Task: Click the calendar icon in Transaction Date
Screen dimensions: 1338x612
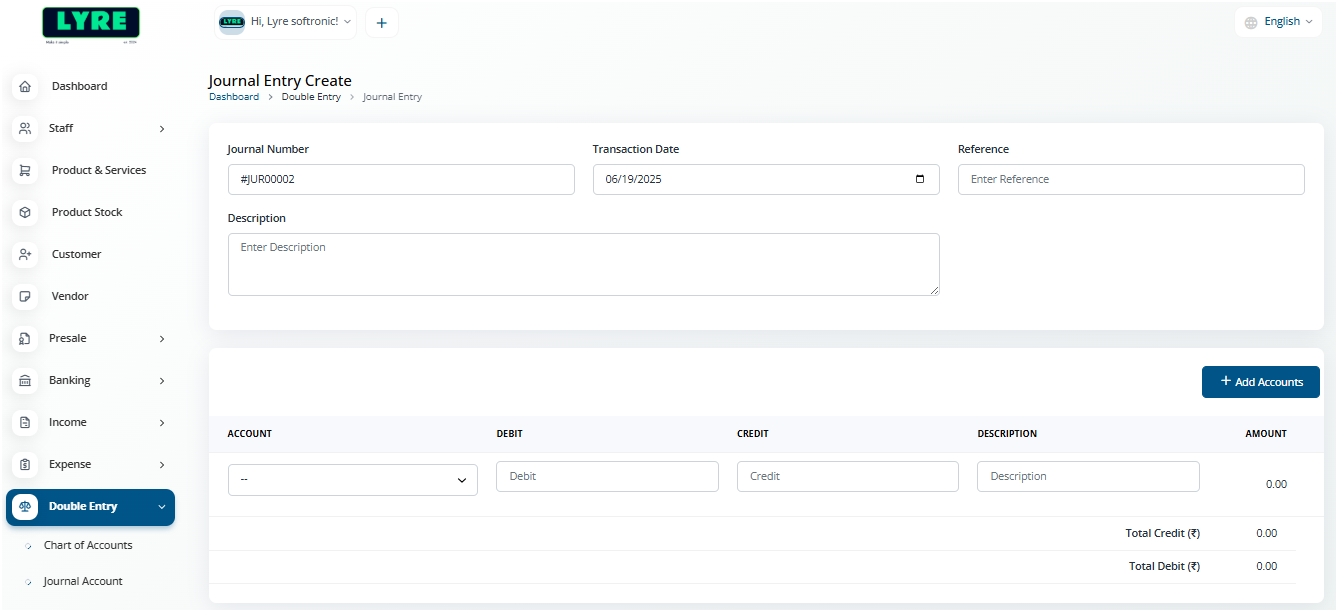Action: click(x=919, y=179)
